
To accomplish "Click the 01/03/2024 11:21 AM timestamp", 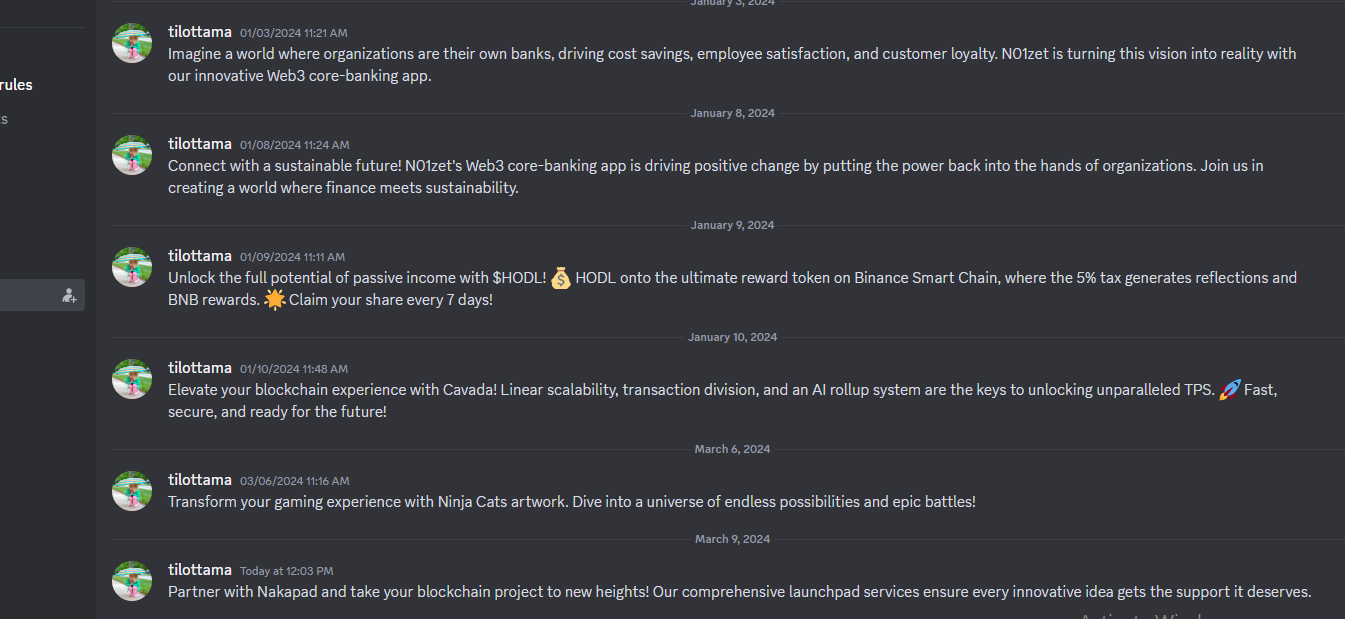I will click(x=294, y=33).
